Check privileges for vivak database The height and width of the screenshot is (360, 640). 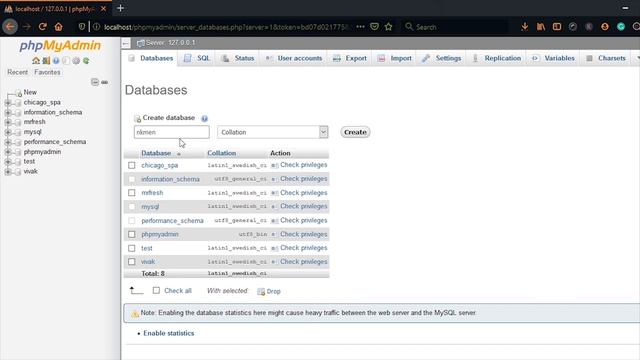click(x=299, y=262)
